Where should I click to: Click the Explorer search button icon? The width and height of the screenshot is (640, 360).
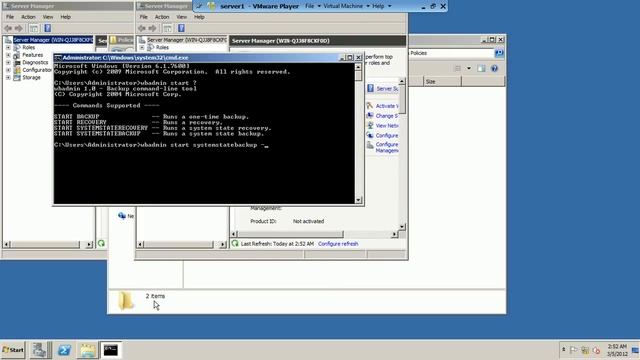point(499,53)
